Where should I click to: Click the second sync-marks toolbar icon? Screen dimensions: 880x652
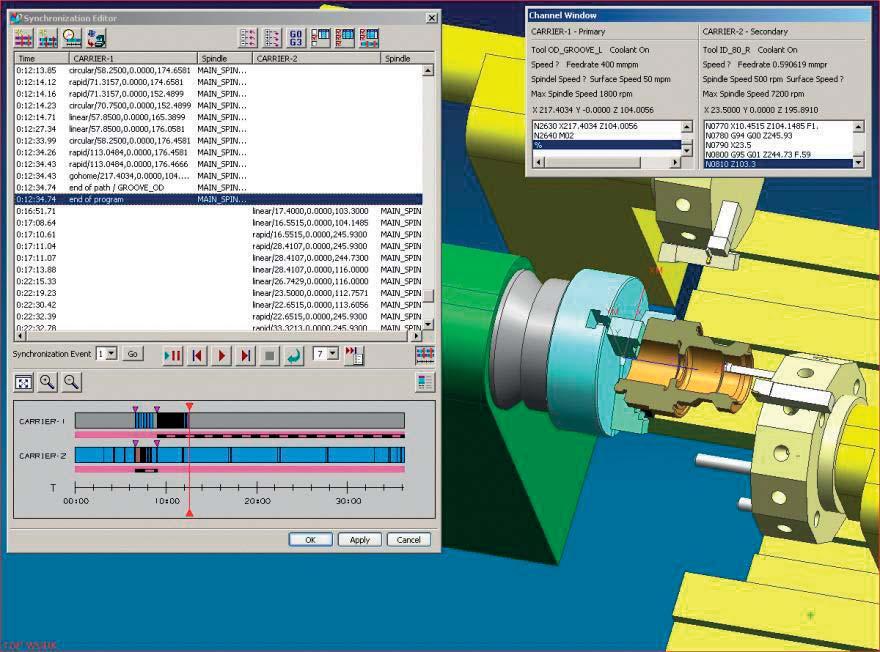[x=48, y=38]
